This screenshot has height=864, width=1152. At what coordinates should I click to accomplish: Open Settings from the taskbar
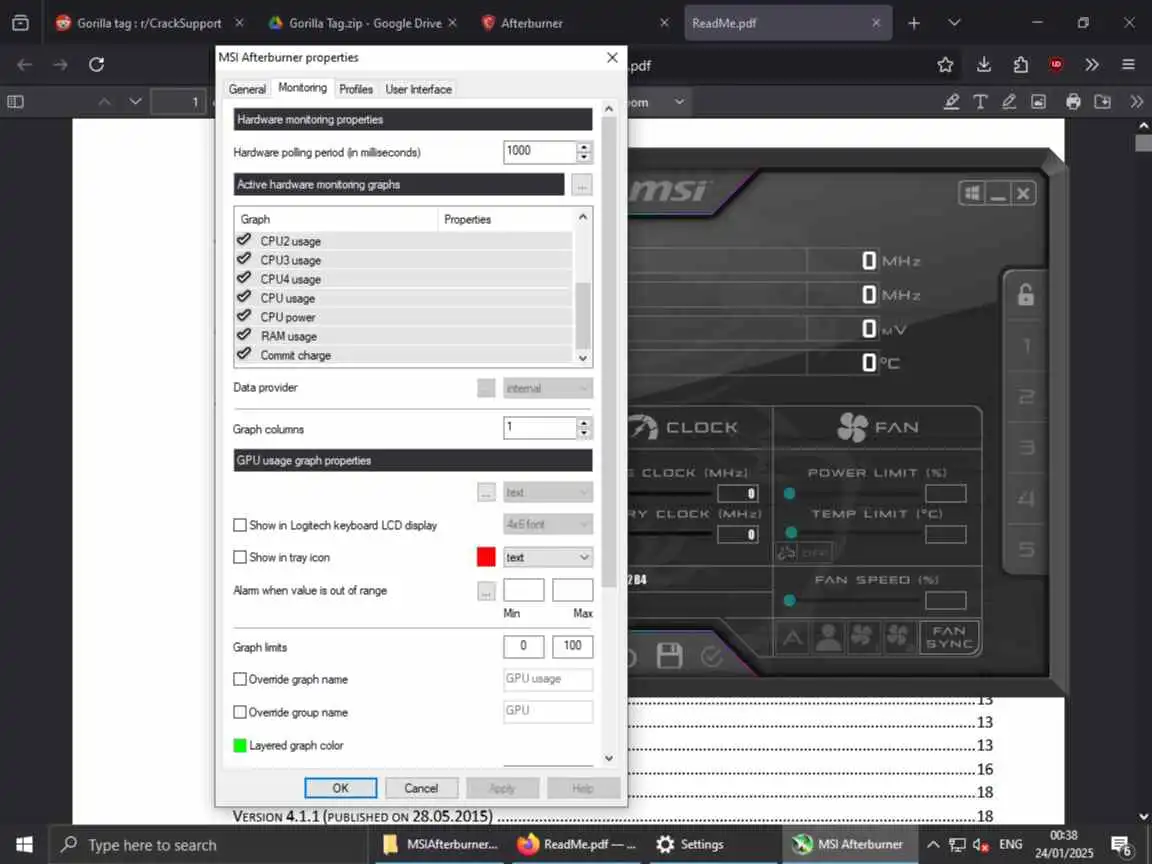(689, 845)
